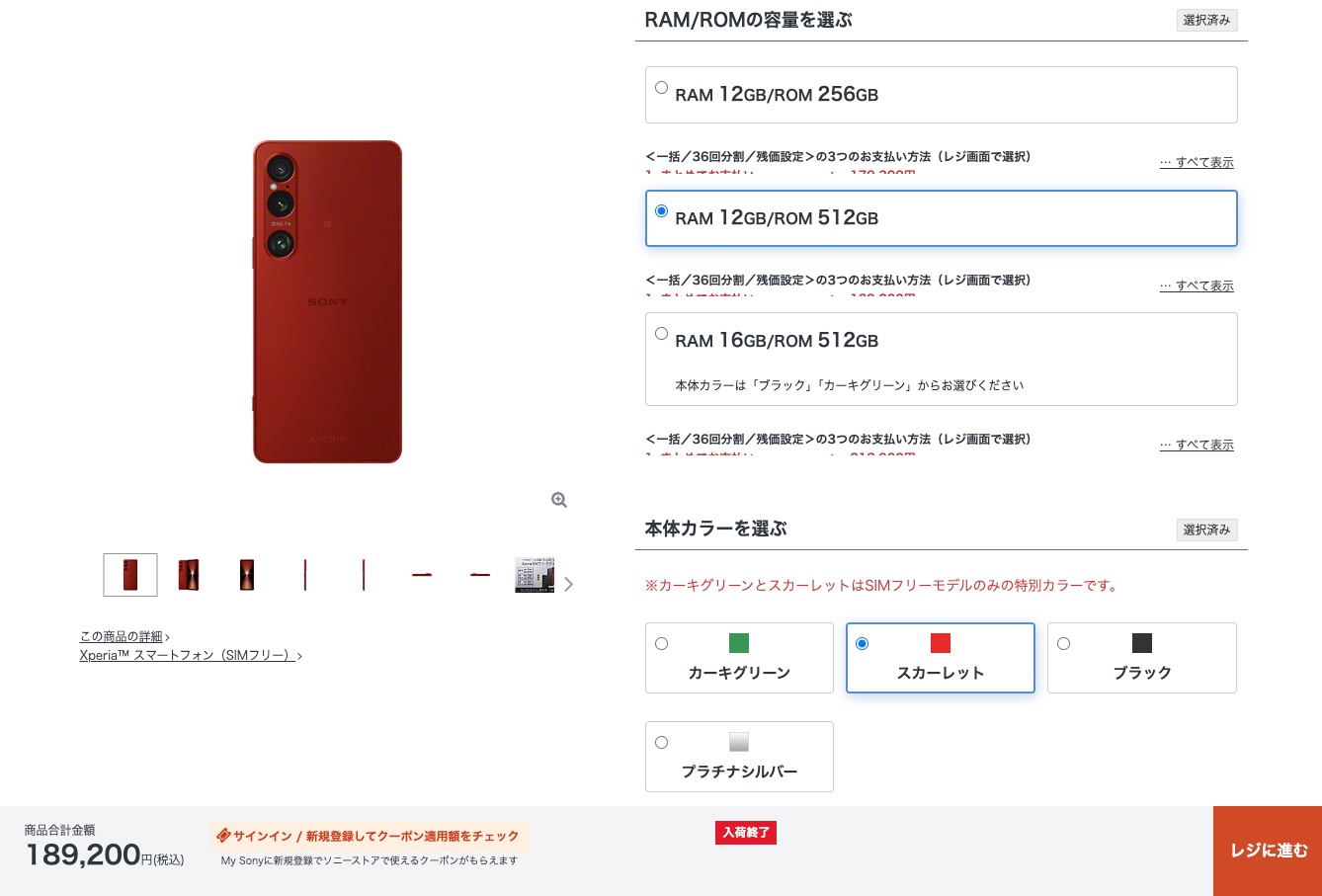Image resolution: width=1322 pixels, height=896 pixels.
Task: Select first red phone back thumbnail
Action: point(130,575)
